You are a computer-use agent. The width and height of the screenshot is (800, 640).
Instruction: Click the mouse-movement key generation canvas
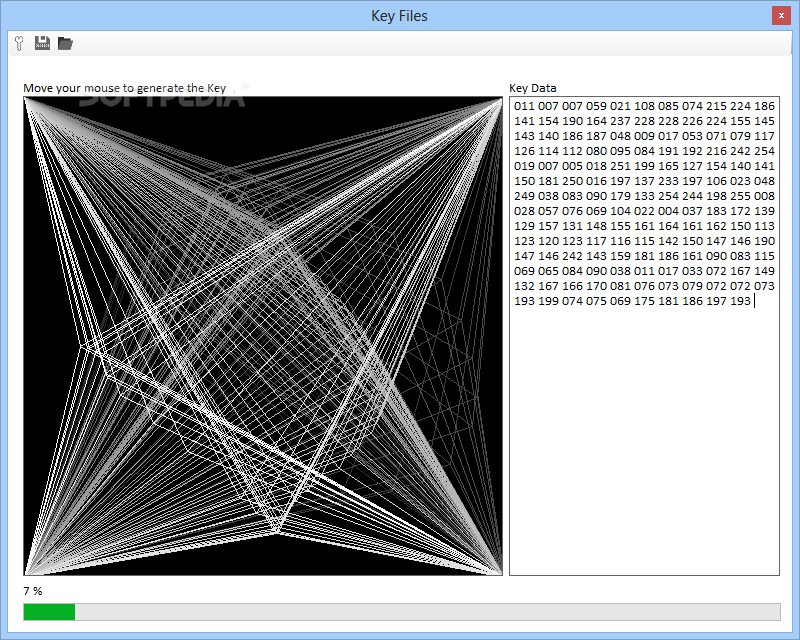(263, 336)
